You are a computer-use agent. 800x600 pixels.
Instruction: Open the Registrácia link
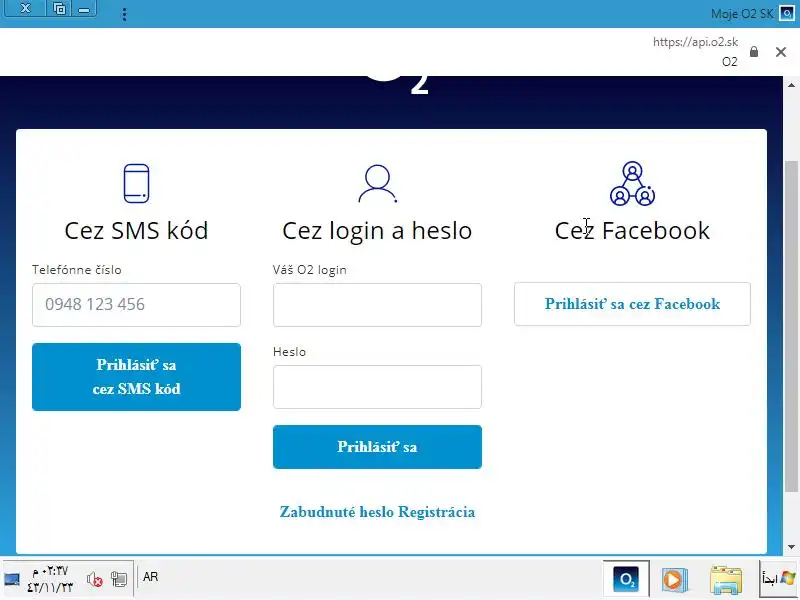[437, 512]
